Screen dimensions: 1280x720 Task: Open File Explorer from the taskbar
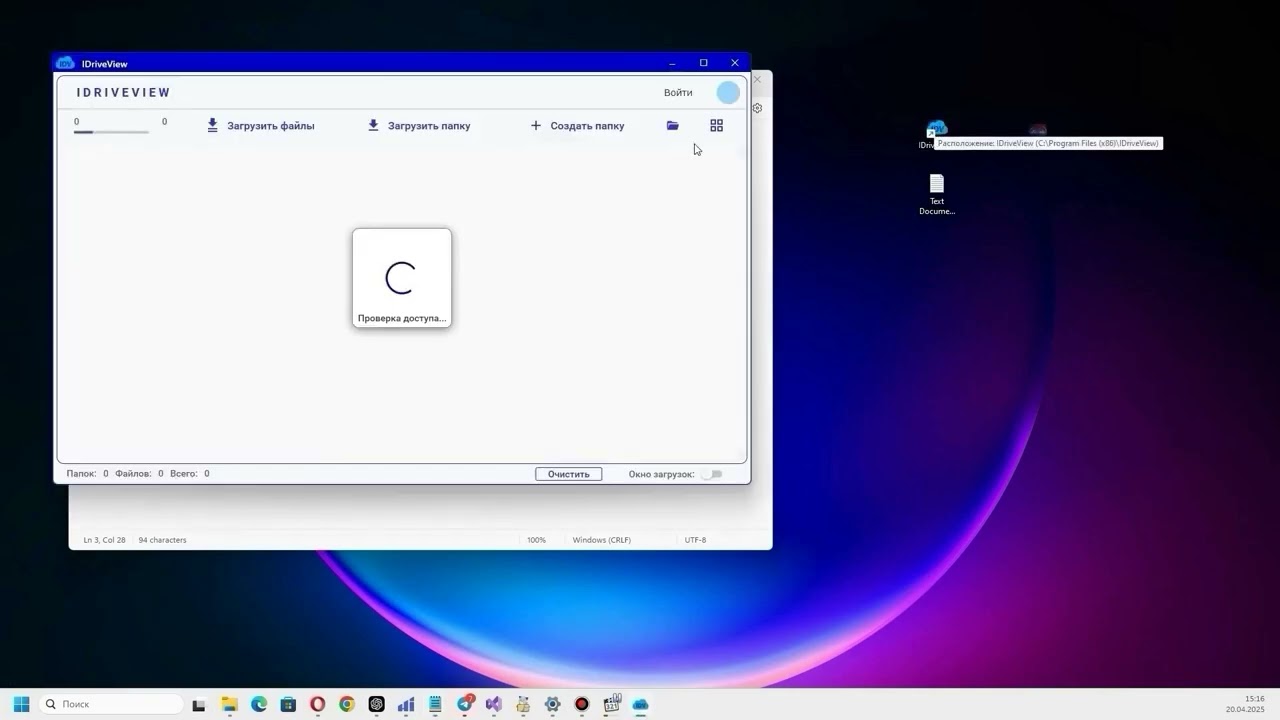coord(228,704)
